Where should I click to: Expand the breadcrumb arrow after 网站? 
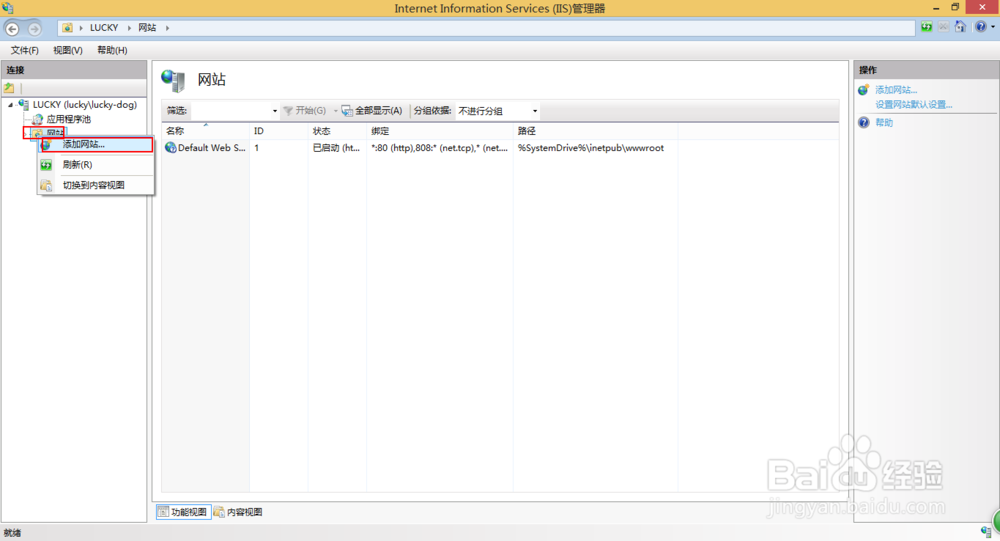point(167,28)
